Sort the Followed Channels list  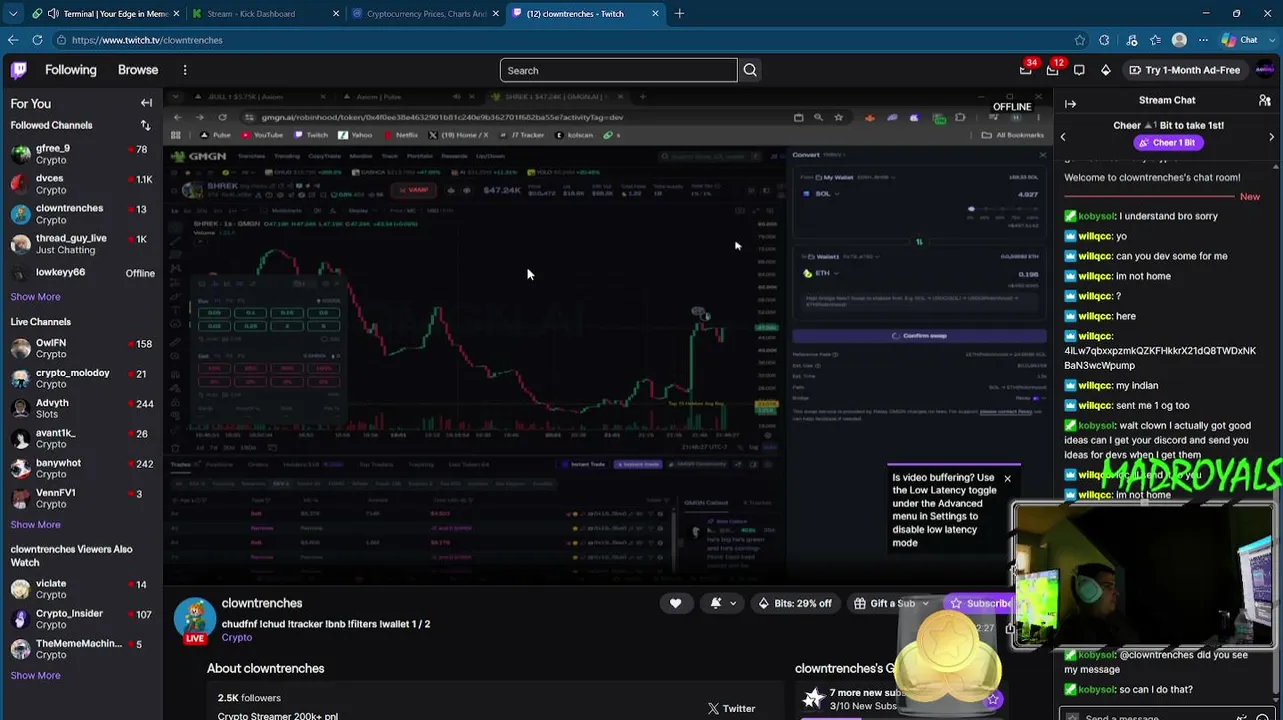145,125
